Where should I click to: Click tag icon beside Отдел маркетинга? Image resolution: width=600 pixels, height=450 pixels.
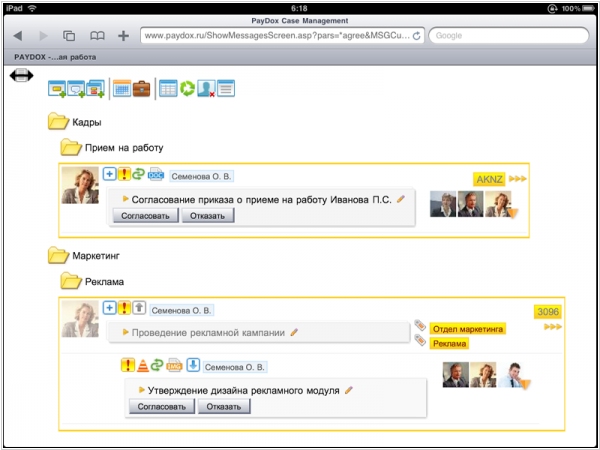point(420,325)
